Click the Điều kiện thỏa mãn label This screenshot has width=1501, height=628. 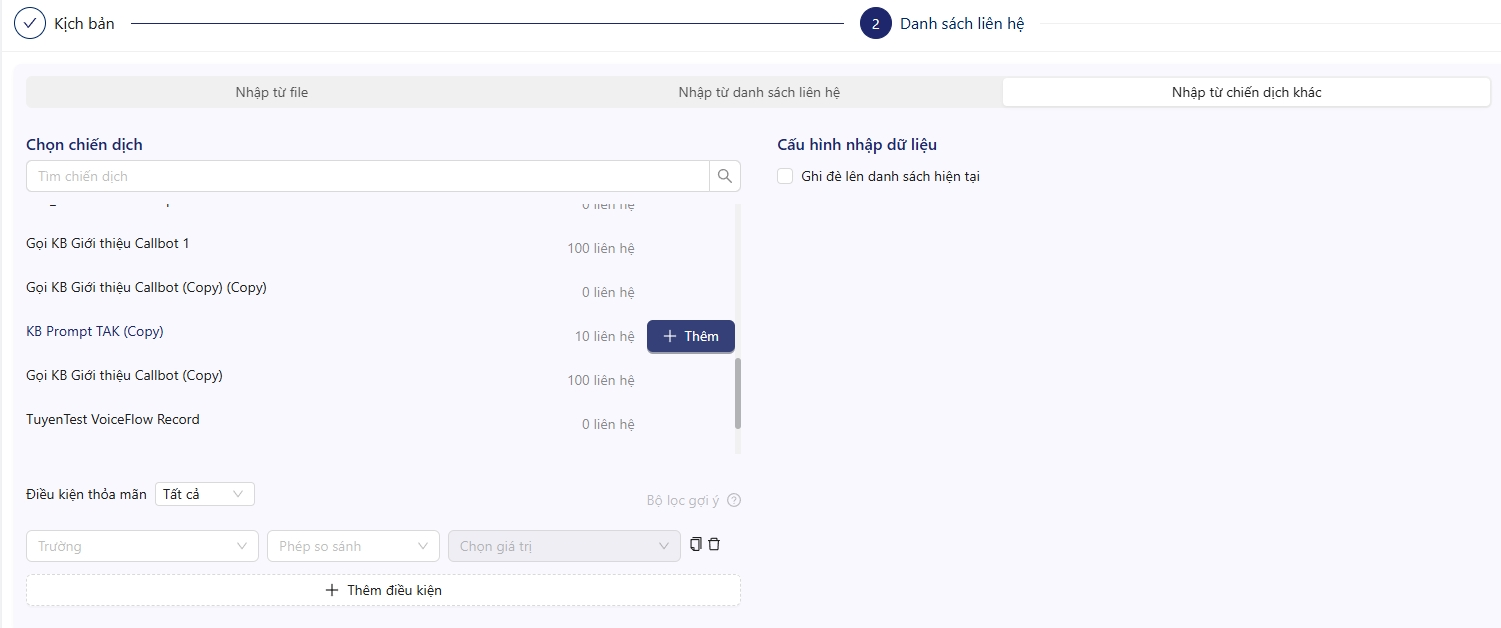point(86,494)
